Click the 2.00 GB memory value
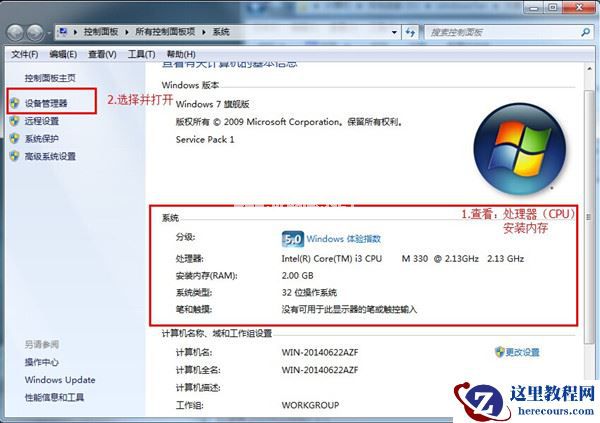Screen dimensions: 600x423 (297, 275)
